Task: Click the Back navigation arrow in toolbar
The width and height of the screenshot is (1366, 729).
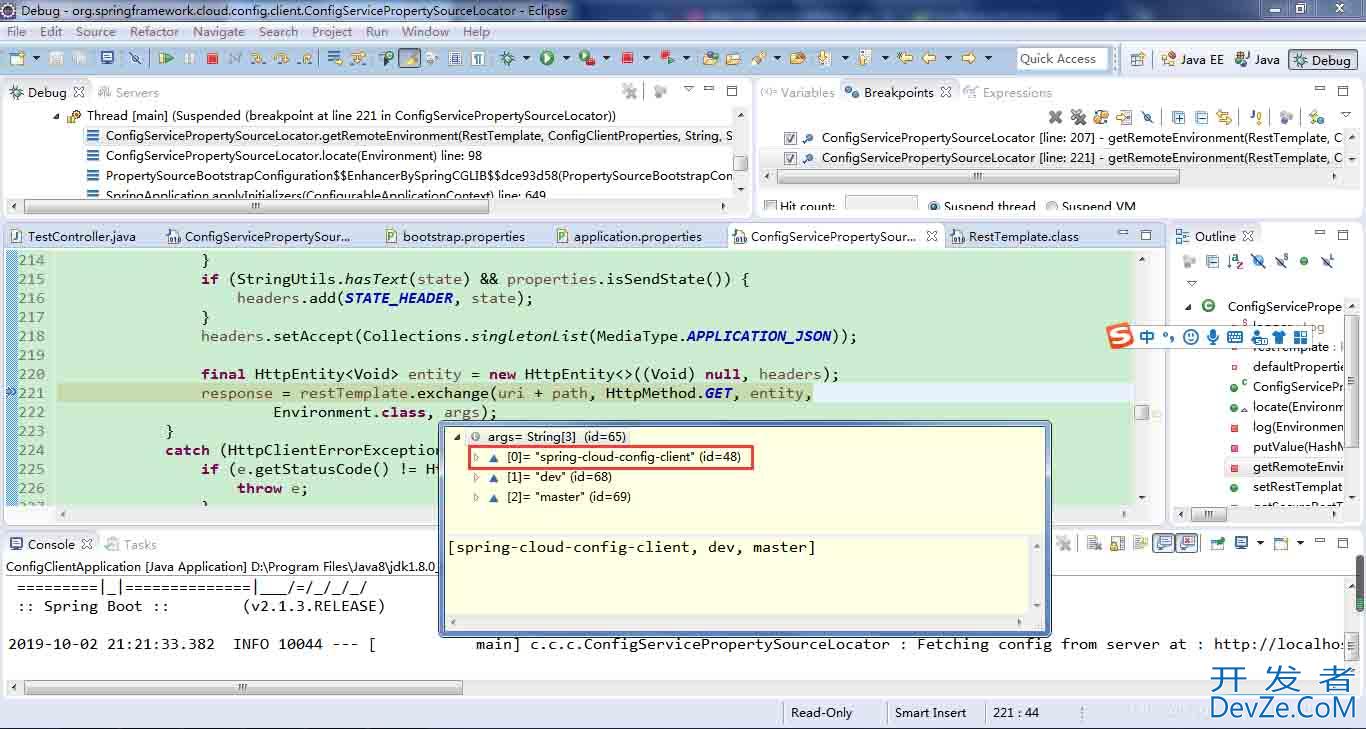Action: tap(929, 58)
